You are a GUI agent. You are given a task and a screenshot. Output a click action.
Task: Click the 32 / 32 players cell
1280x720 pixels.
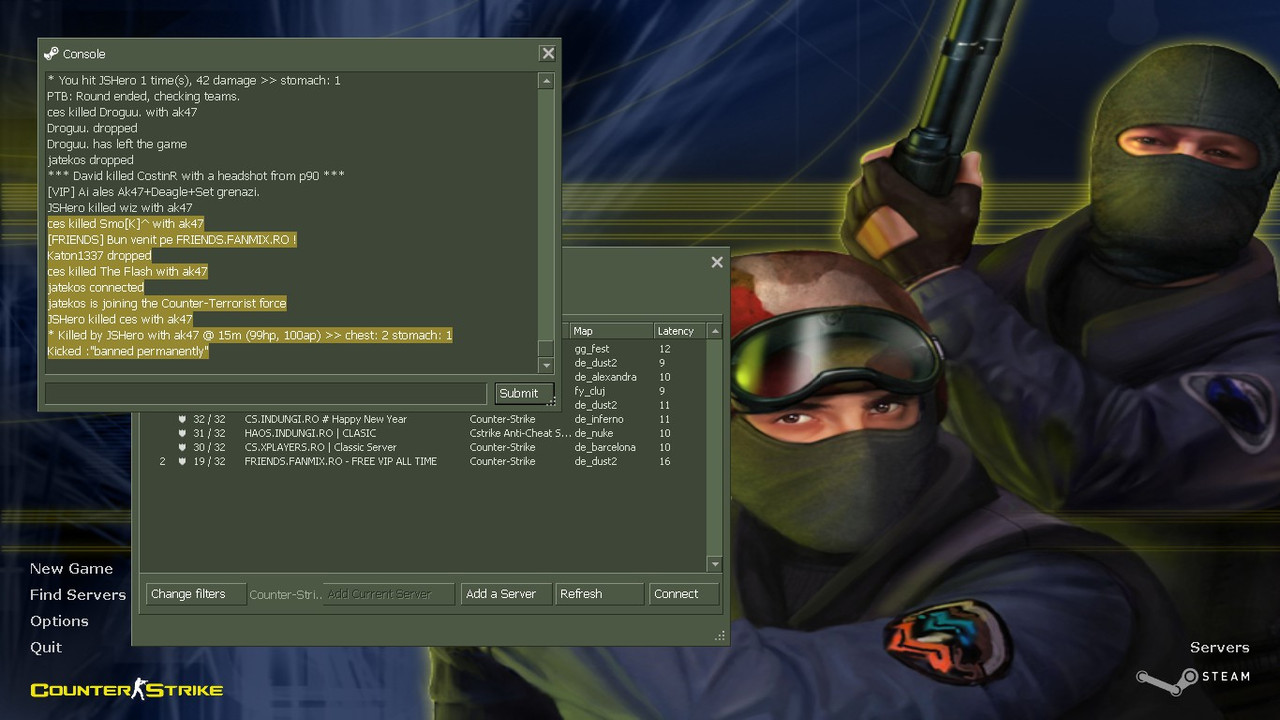click(x=209, y=419)
